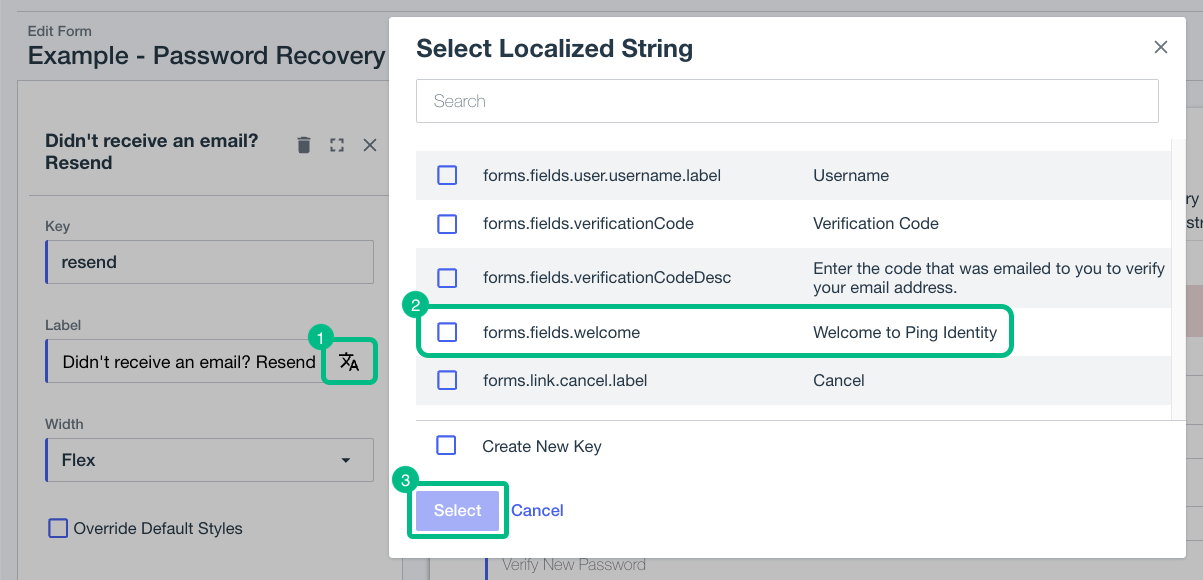The image size is (1203, 580).
Task: Close the field editor with the X icon
Action: pyautogui.click(x=369, y=144)
